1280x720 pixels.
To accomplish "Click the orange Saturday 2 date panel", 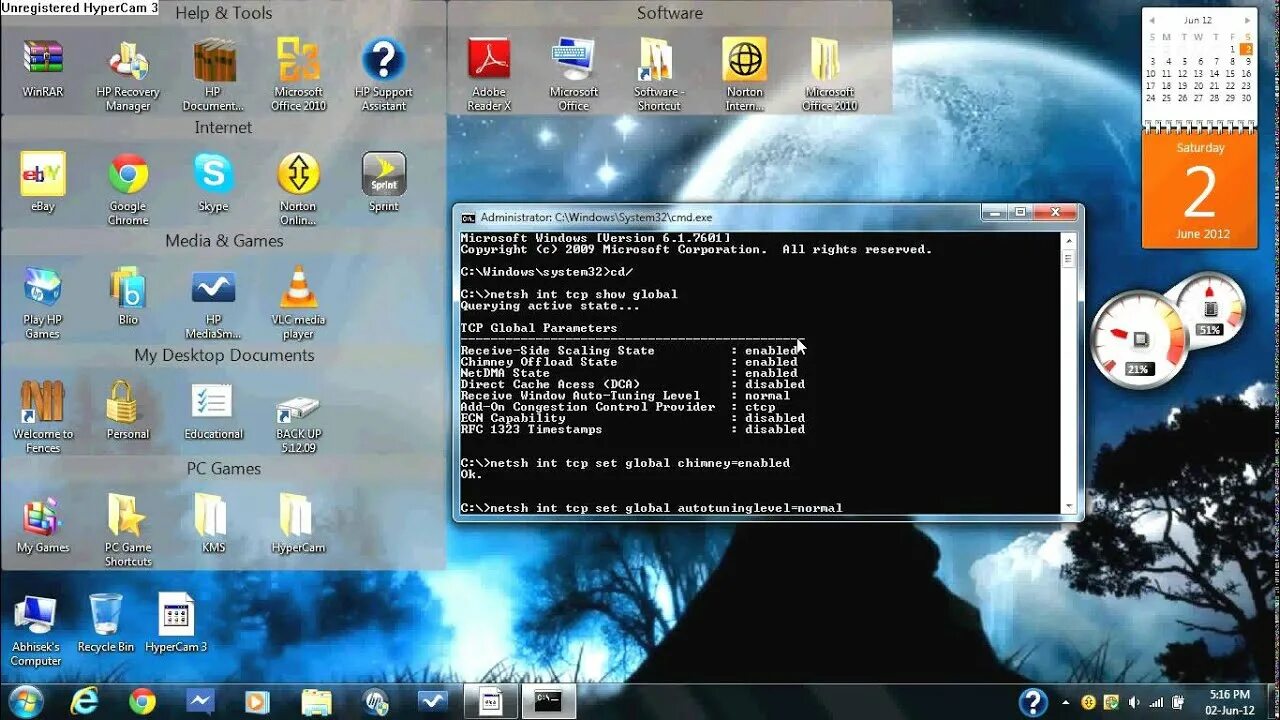I will point(1199,190).
